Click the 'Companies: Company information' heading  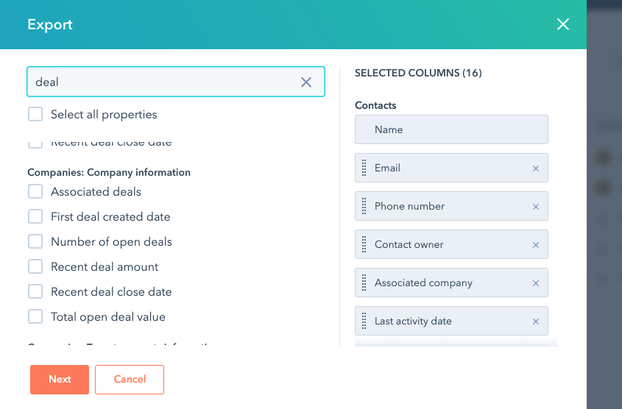pos(109,172)
